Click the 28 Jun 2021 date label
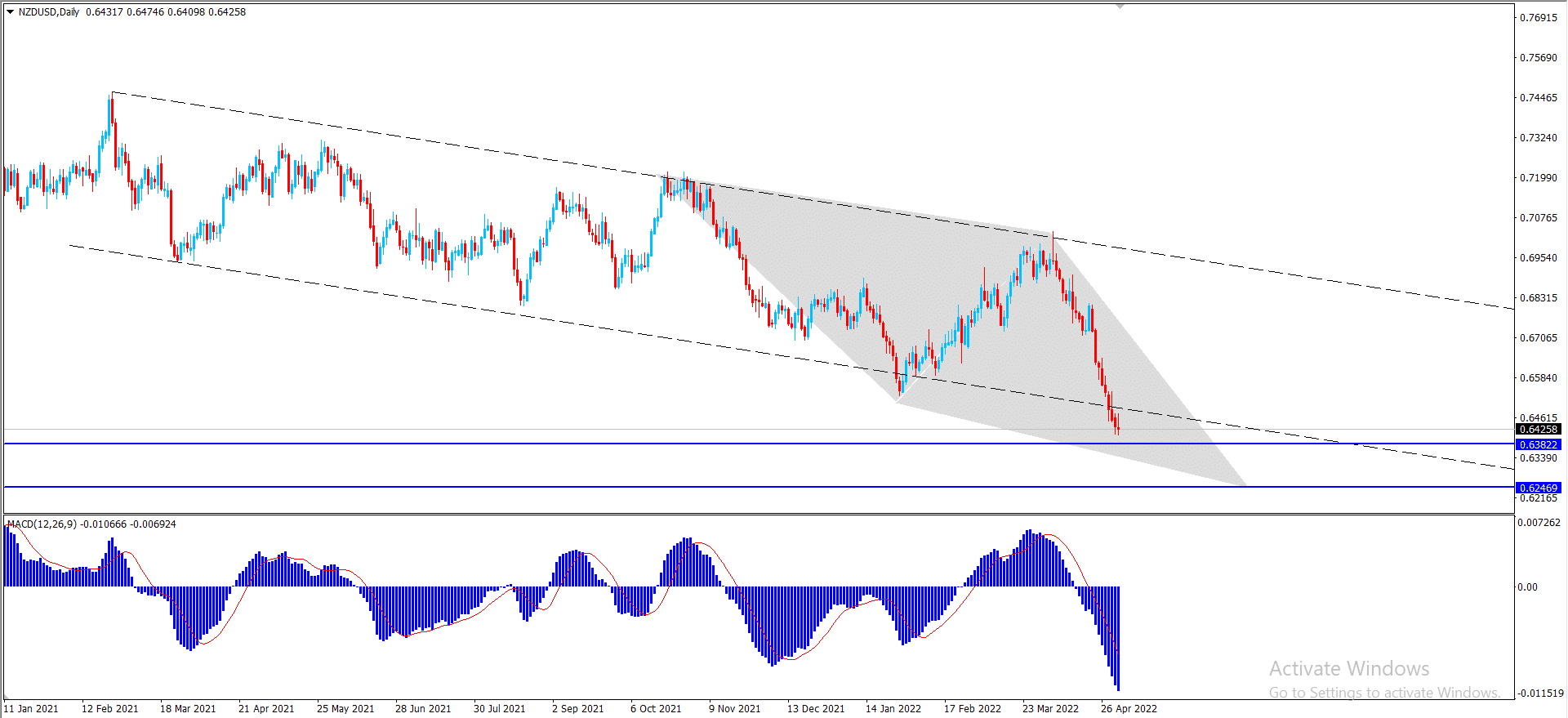This screenshot has height=718, width=1568. click(423, 708)
